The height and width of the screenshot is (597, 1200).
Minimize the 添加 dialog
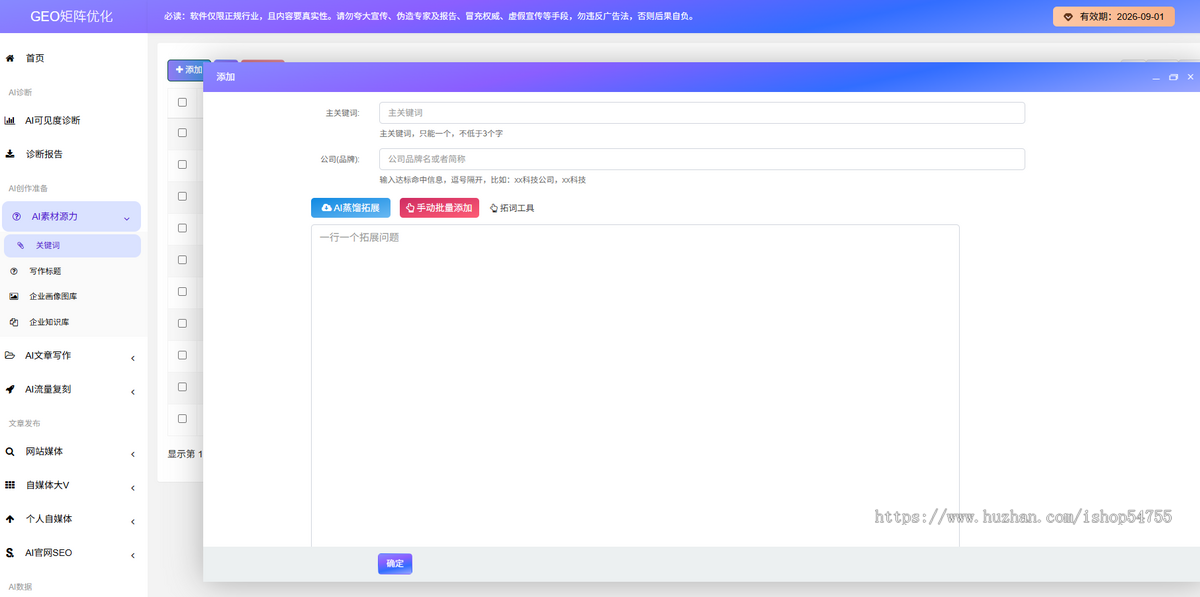pyautogui.click(x=1156, y=77)
